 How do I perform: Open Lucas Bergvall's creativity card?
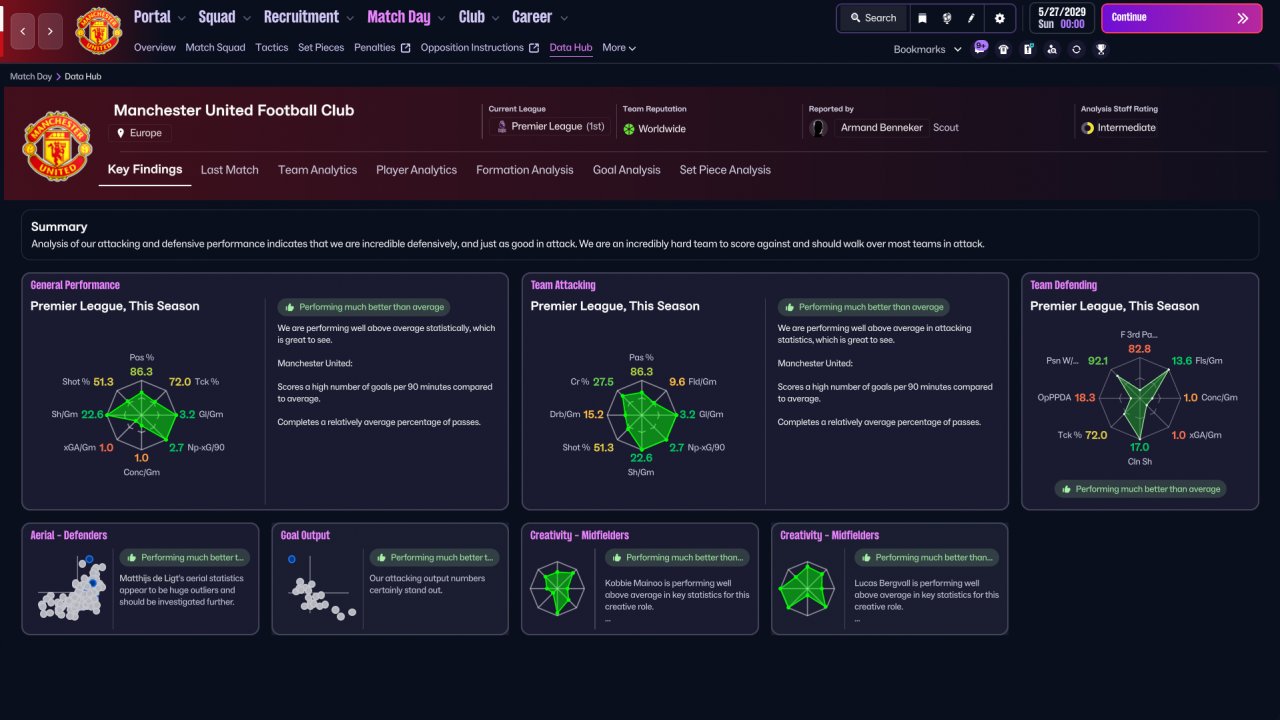[x=890, y=579]
